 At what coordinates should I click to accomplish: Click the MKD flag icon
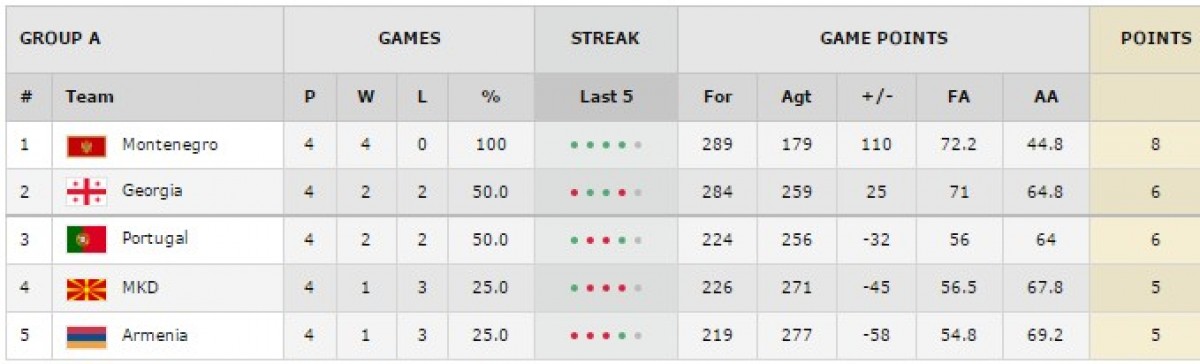(x=86, y=288)
